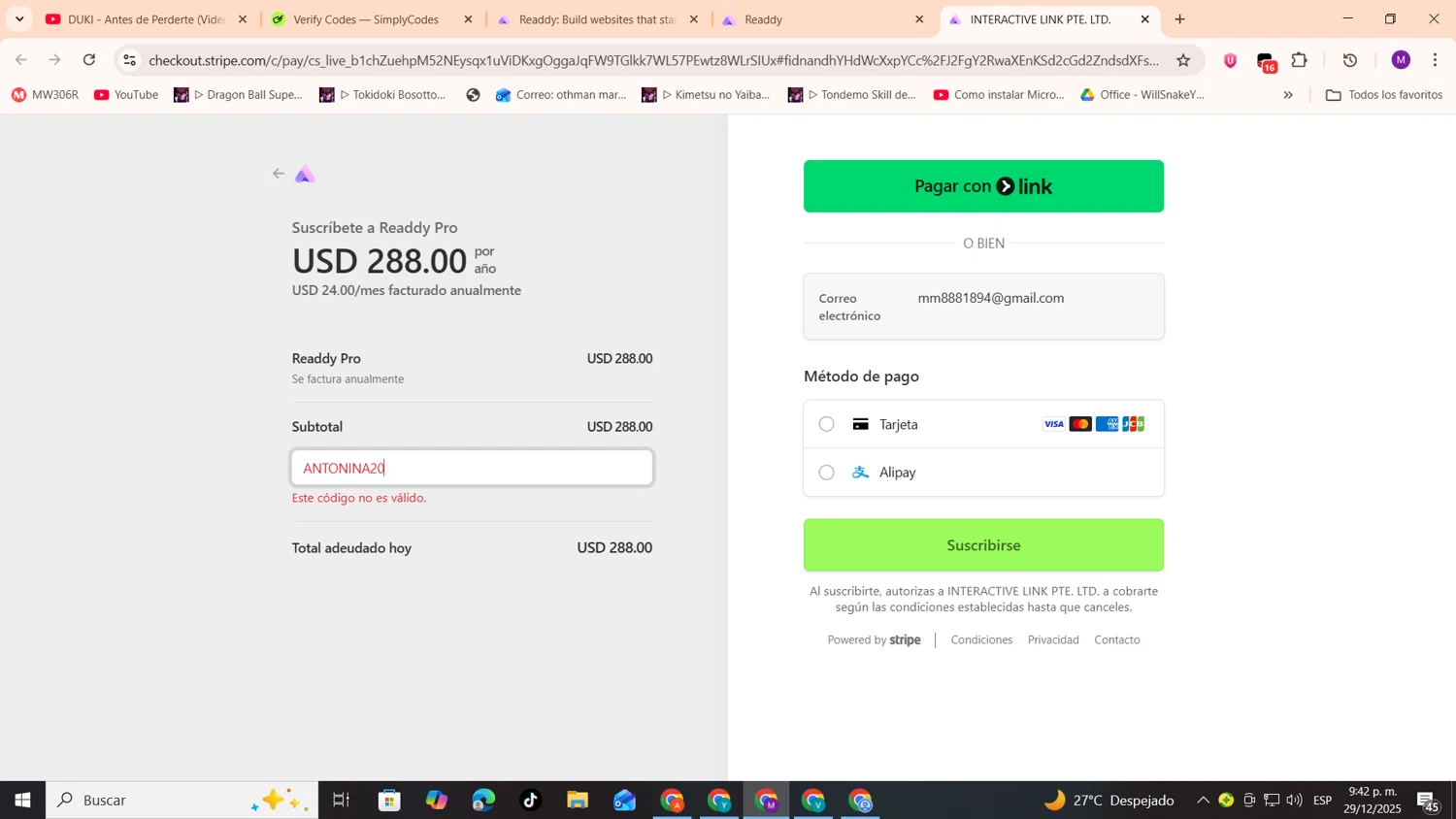Open Chrome three-dot menu
Viewport: 1456px width, 819px height.
tap(1435, 60)
